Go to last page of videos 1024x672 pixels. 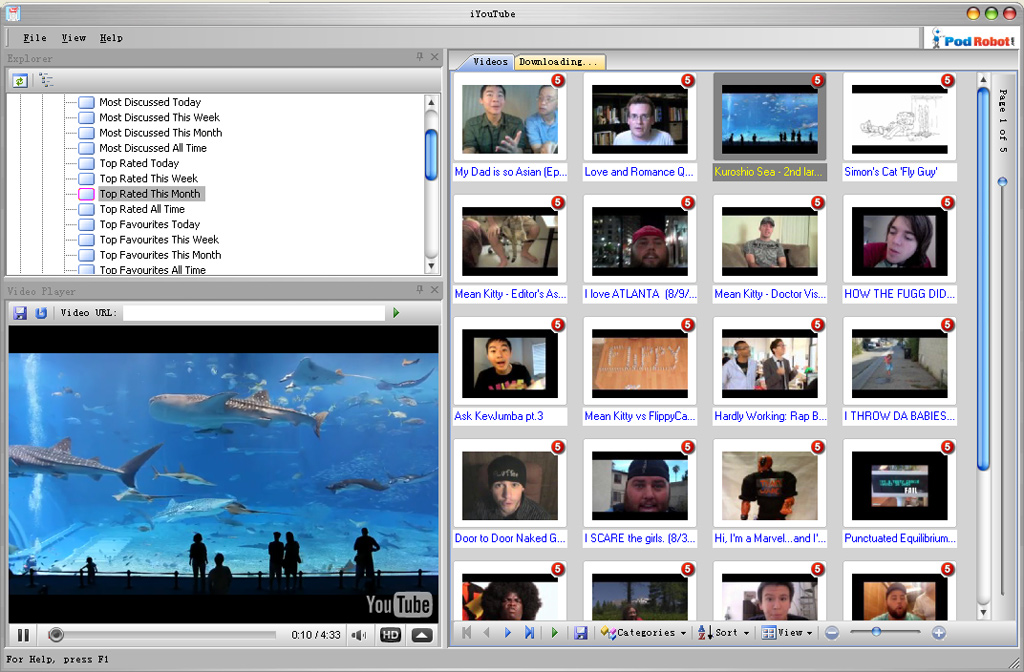tap(529, 632)
